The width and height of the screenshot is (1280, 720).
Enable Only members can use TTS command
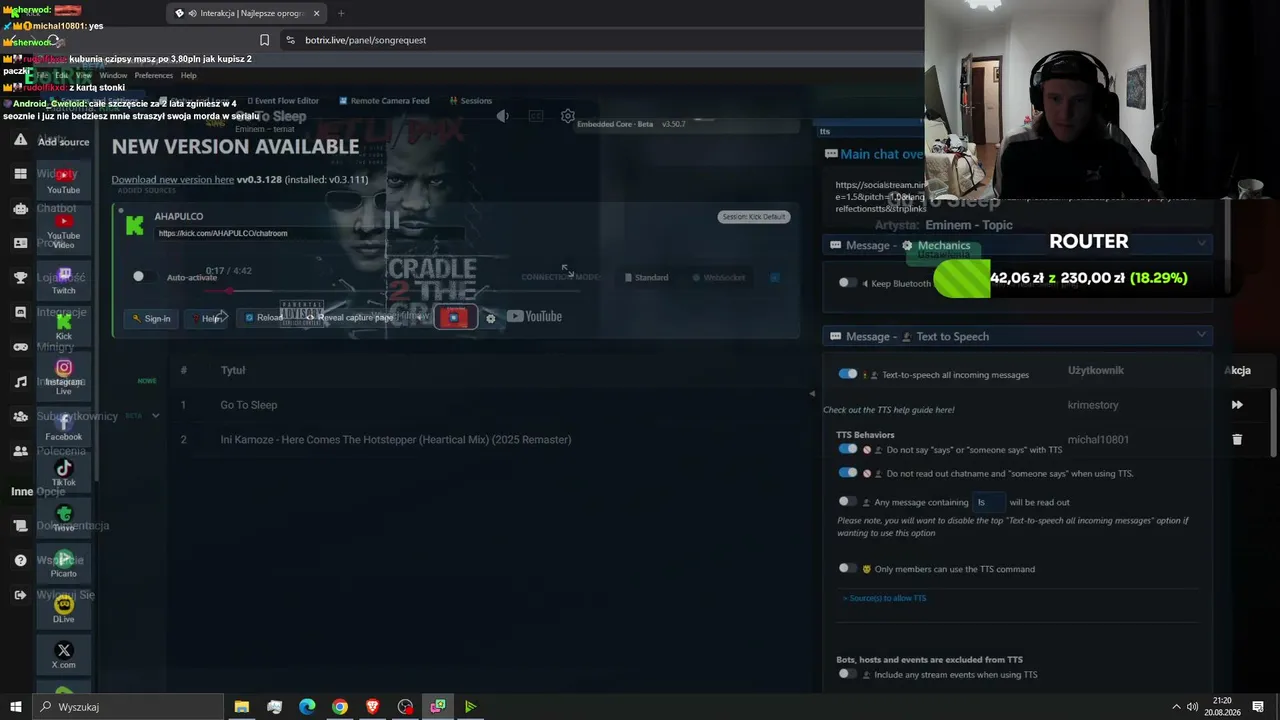pos(848,568)
